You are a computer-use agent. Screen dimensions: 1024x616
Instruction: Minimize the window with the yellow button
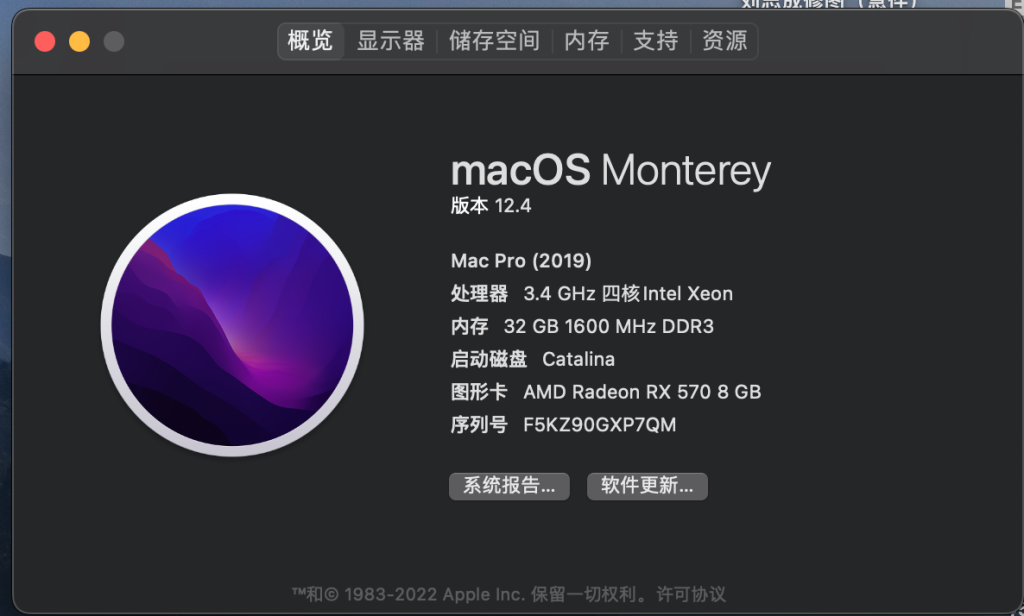click(x=80, y=42)
